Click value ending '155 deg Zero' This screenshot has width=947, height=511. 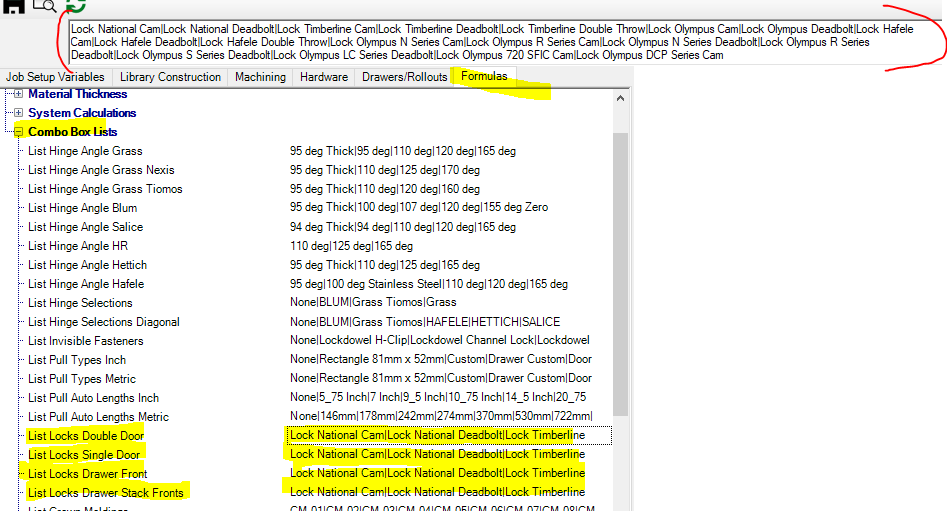(419, 207)
